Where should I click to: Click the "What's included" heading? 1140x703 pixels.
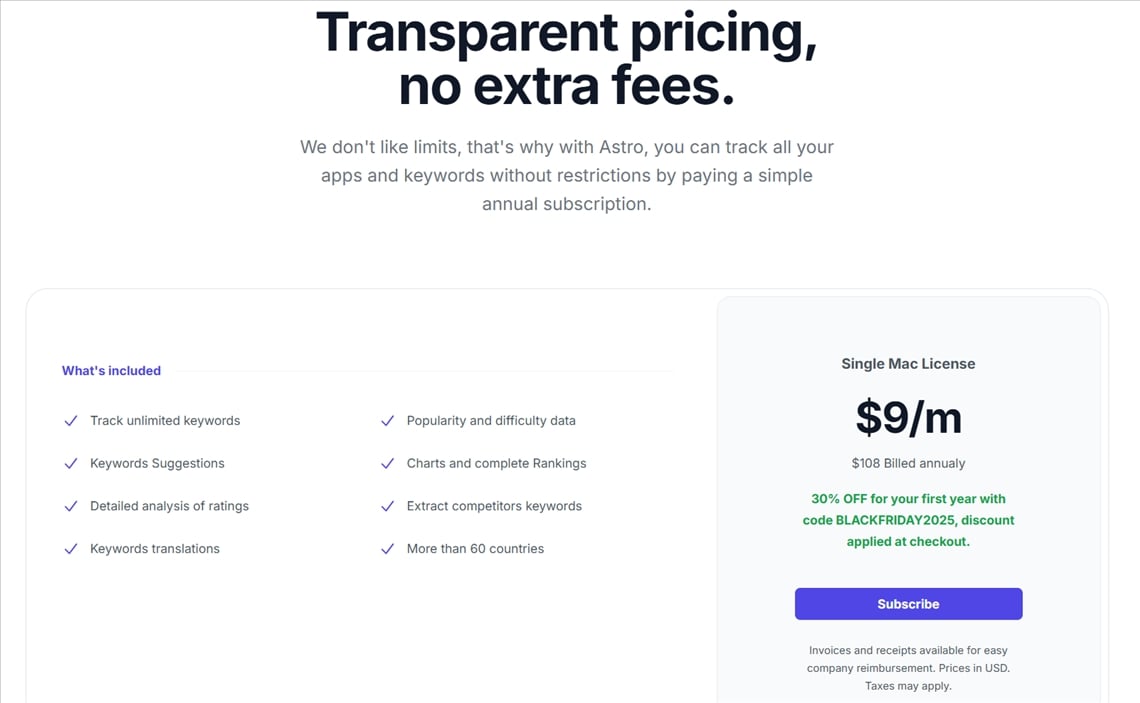point(111,371)
